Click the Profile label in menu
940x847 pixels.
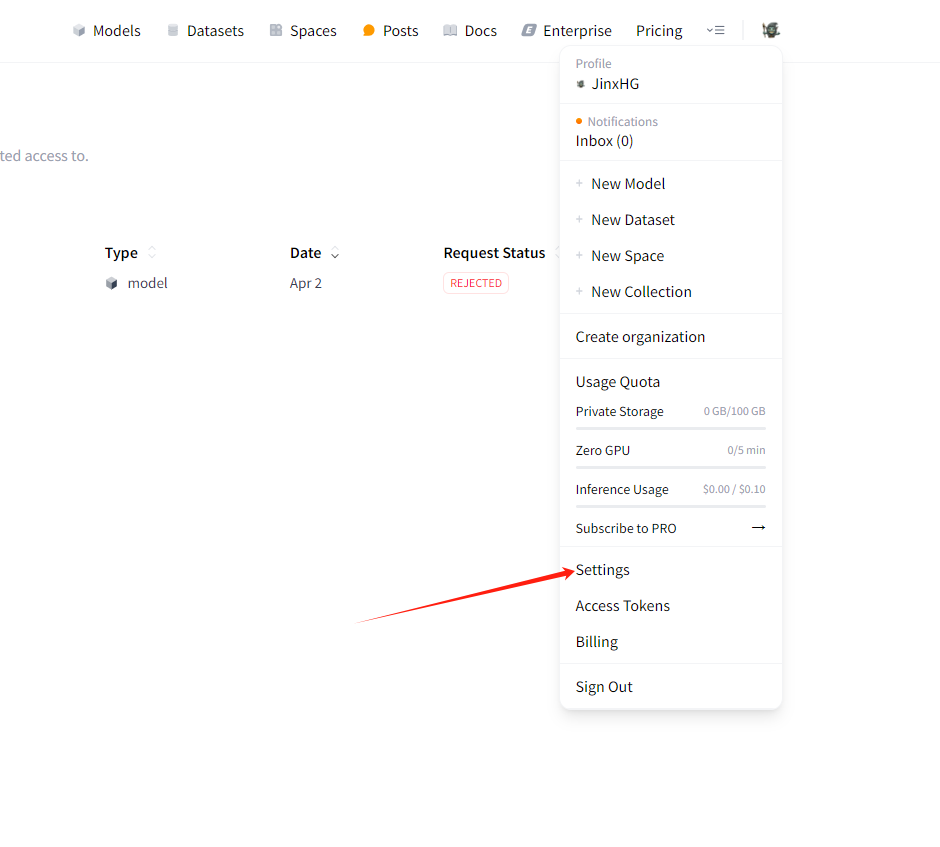tap(593, 64)
